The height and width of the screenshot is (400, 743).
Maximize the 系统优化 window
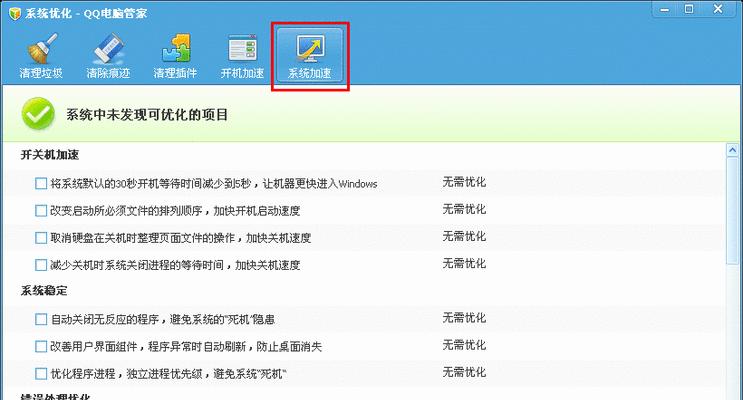(x=689, y=9)
